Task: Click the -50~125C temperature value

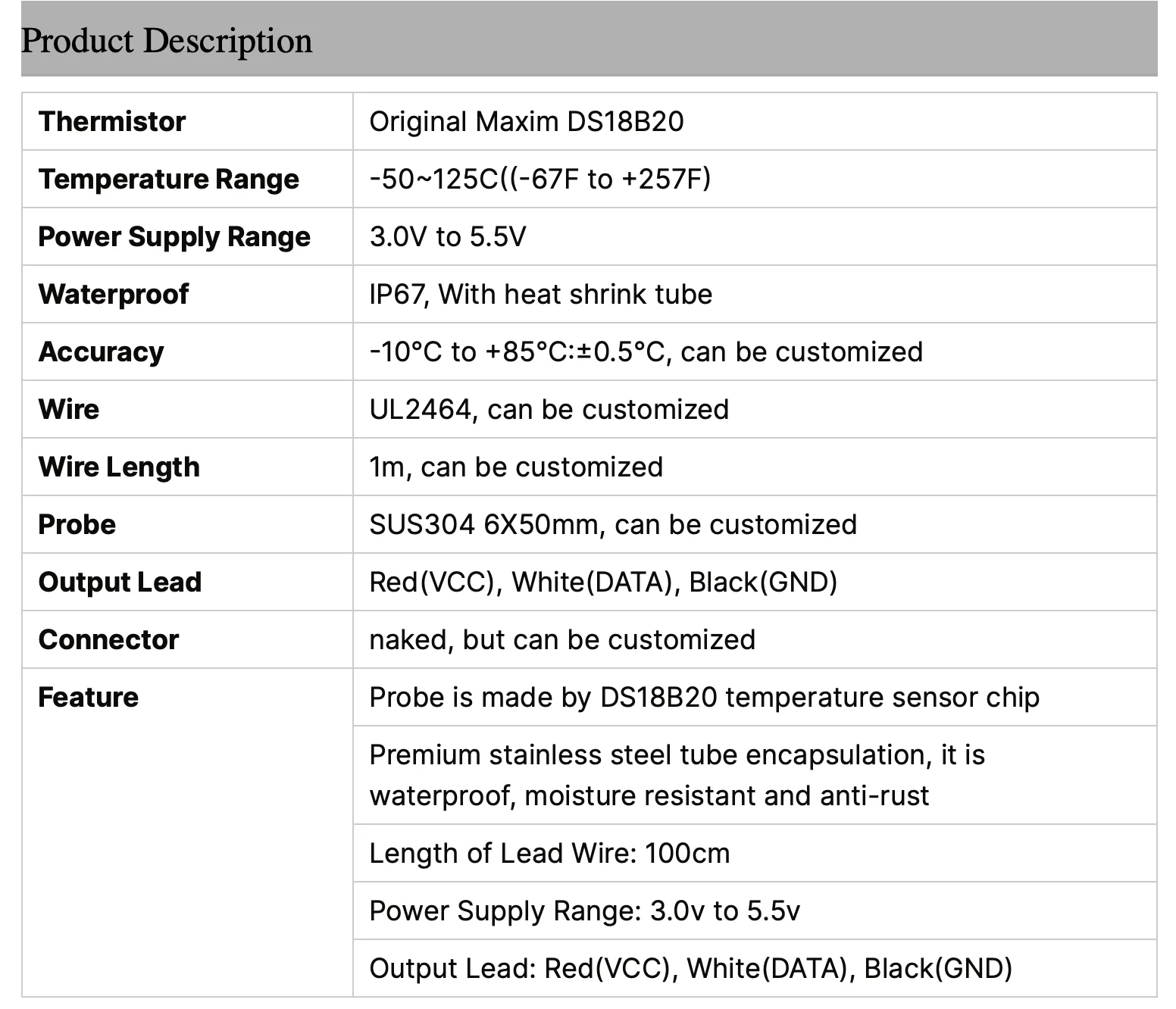Action: (540, 180)
